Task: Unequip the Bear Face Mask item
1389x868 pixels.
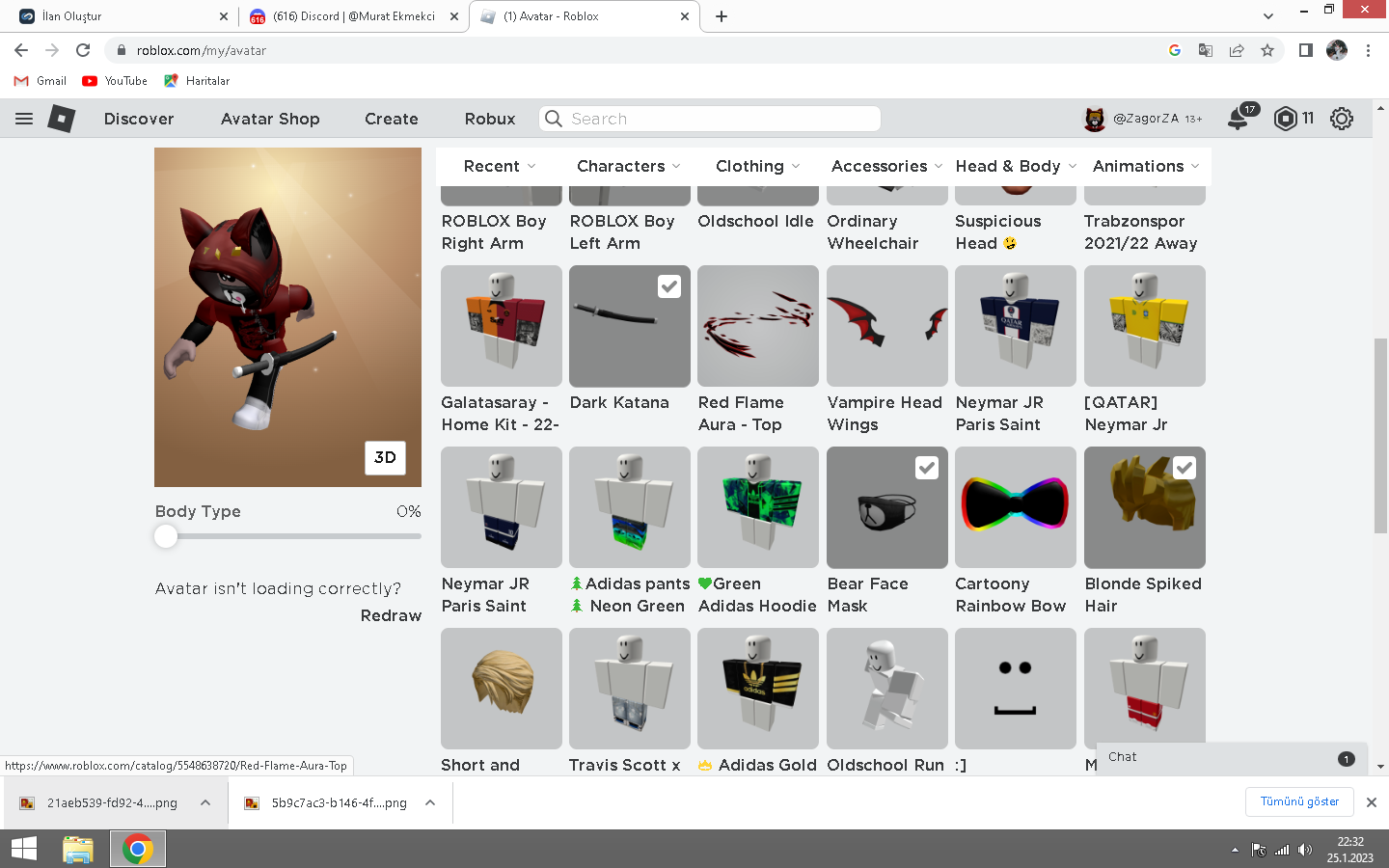Action: (887, 507)
